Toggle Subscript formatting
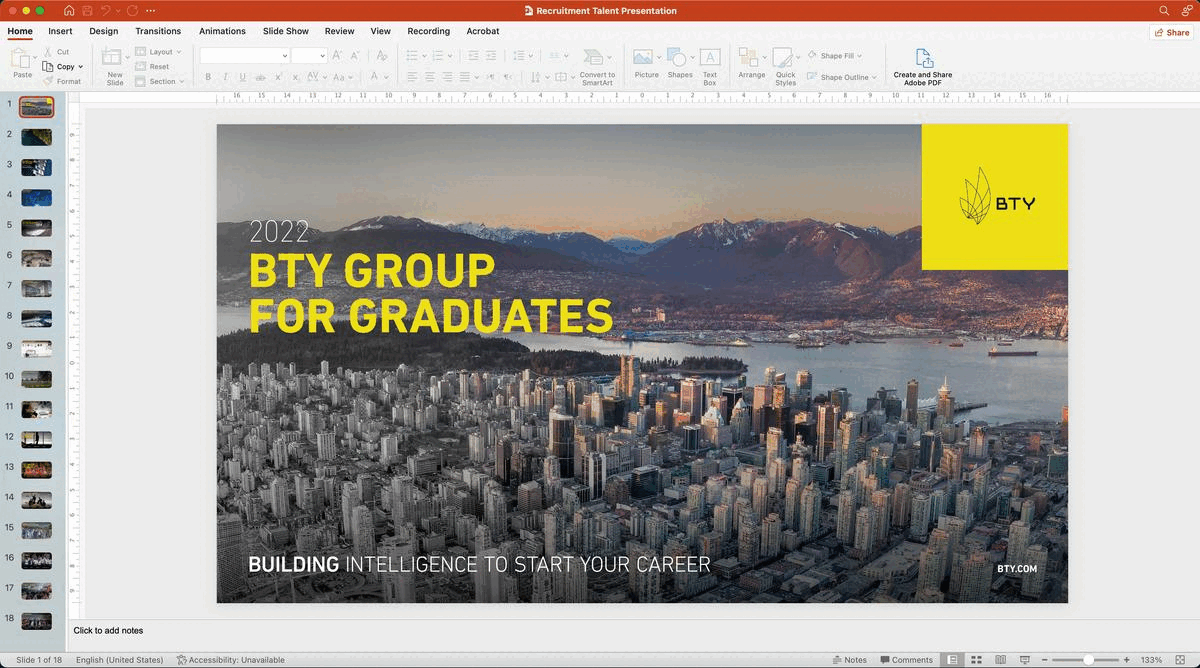 coord(294,77)
